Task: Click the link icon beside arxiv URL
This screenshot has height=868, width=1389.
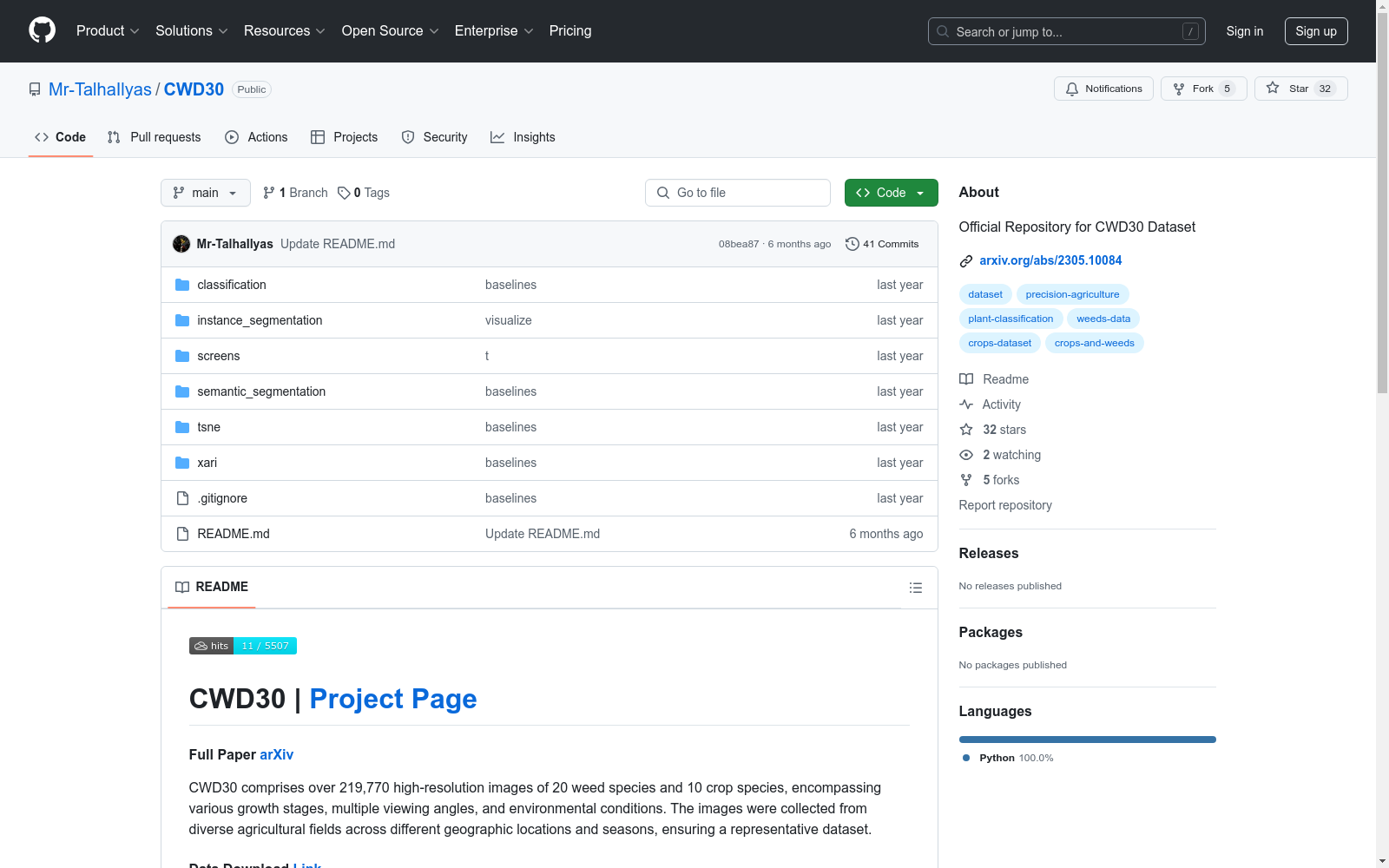Action: (x=966, y=261)
